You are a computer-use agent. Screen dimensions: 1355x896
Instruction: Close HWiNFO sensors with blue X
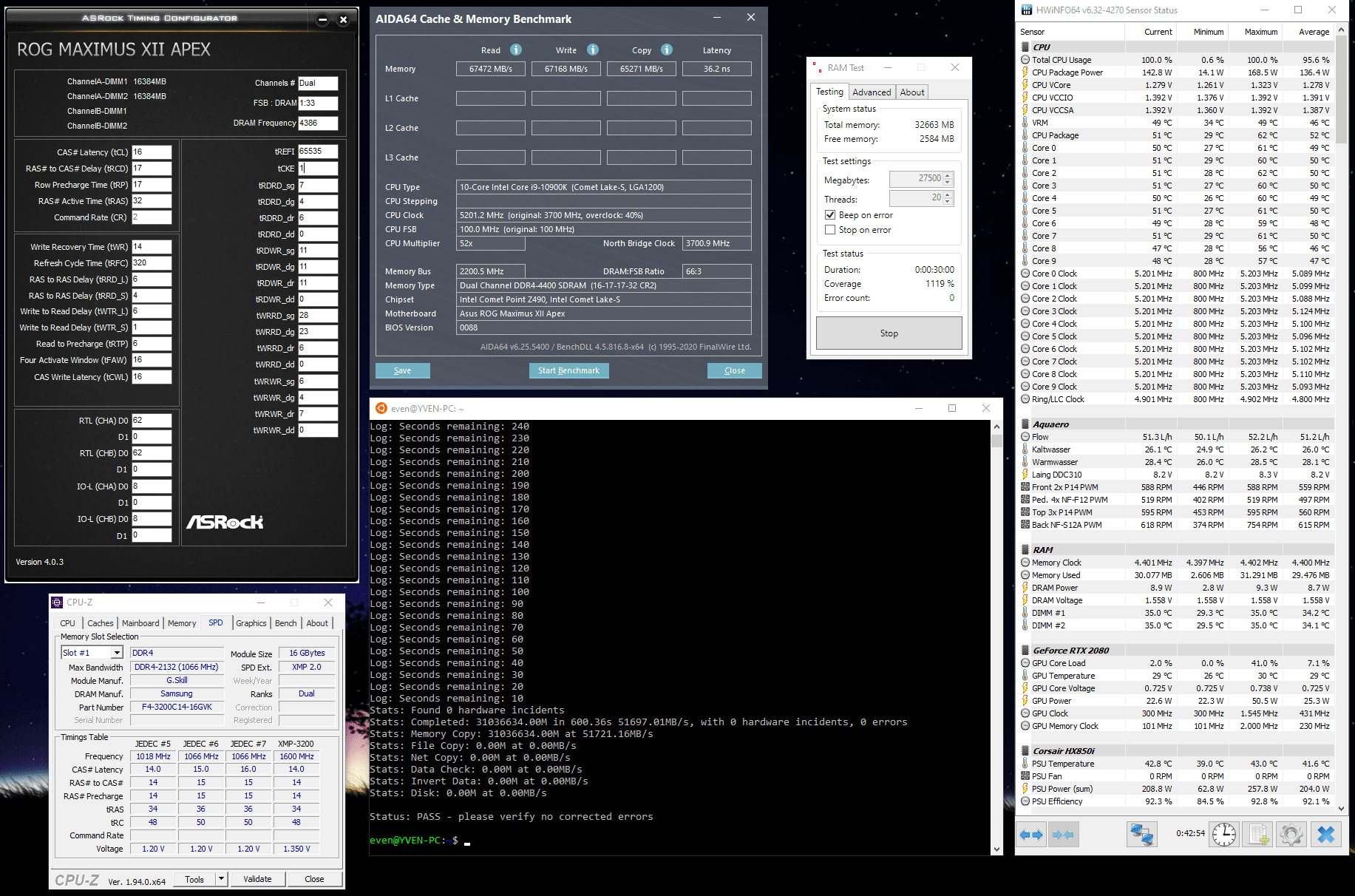point(1326,835)
